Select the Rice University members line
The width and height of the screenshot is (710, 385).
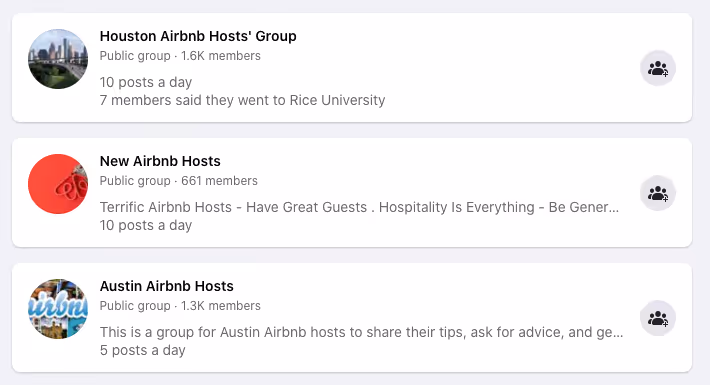click(x=242, y=100)
